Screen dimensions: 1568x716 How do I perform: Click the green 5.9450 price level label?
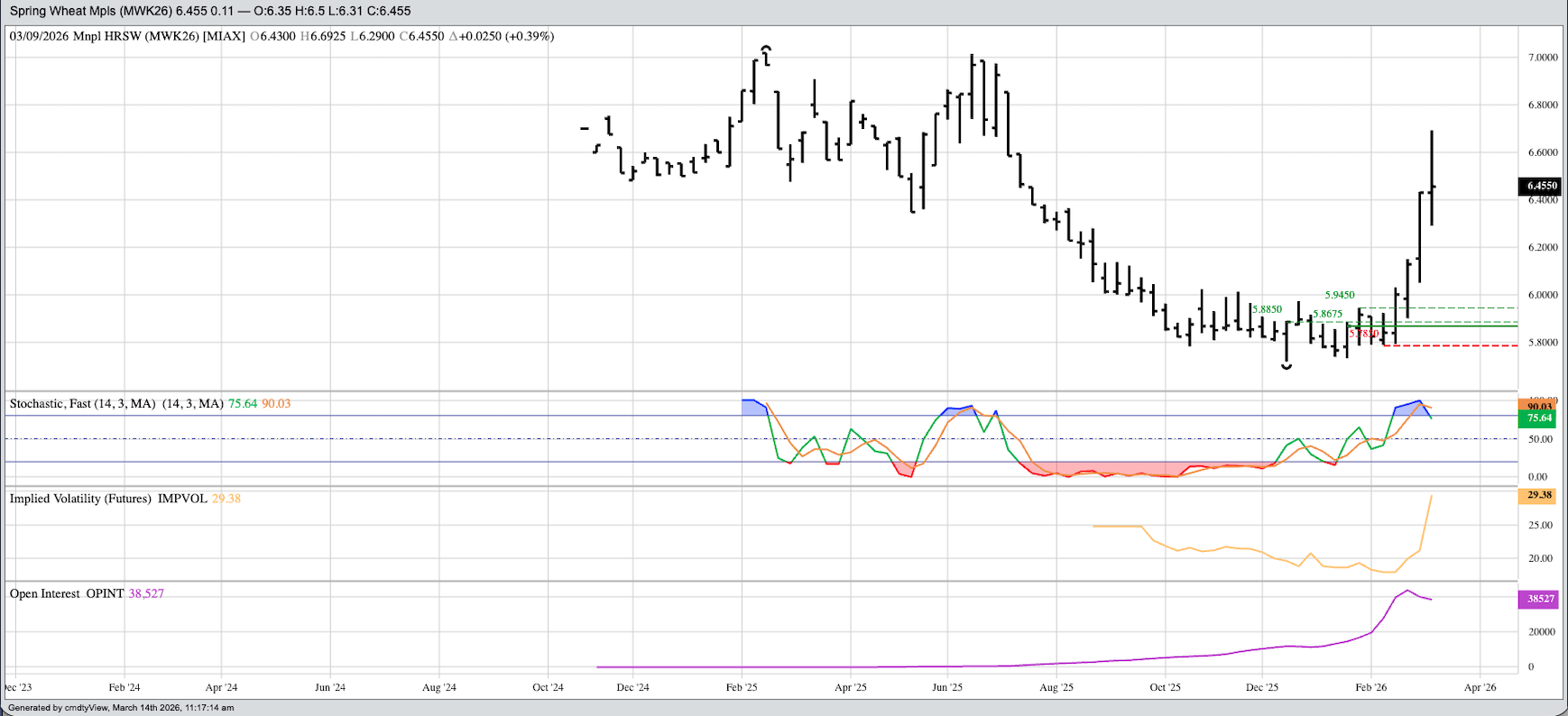coord(1339,295)
